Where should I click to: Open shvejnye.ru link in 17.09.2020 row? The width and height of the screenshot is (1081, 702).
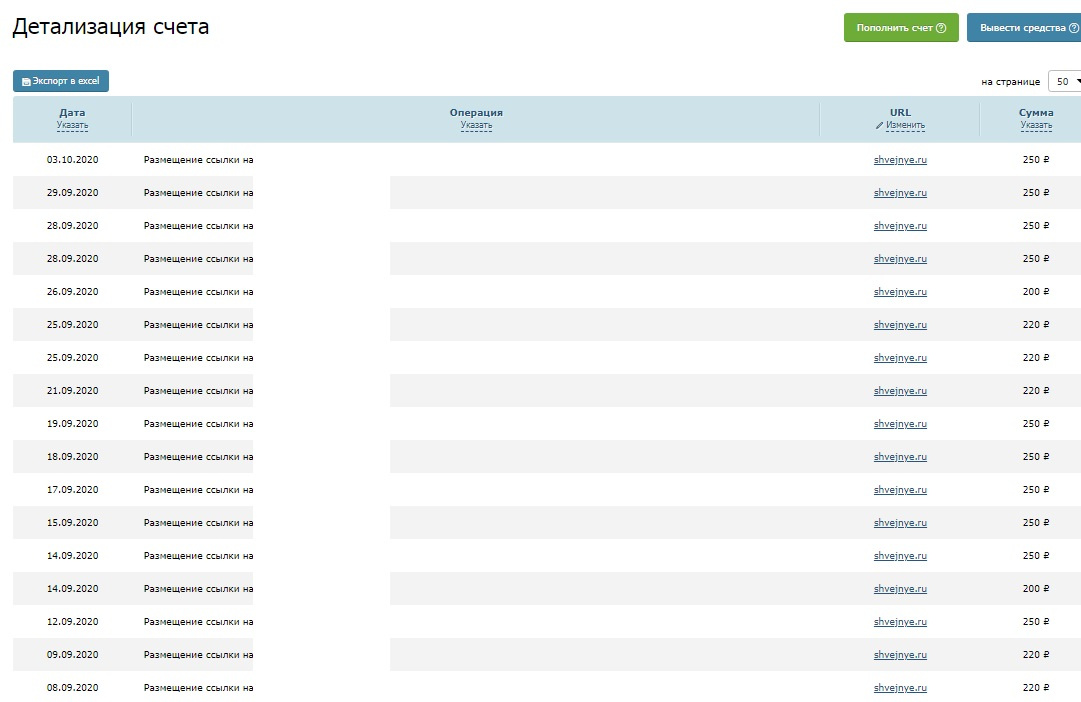[x=900, y=490]
